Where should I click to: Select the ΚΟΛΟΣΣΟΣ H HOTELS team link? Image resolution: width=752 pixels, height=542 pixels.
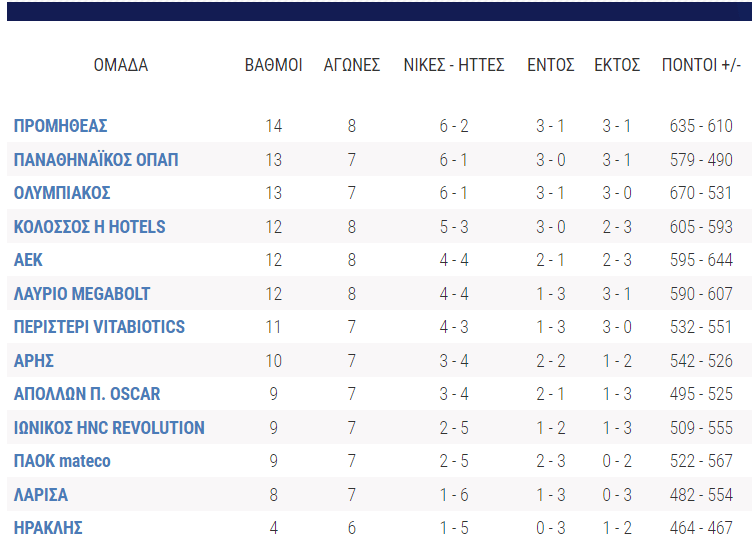90,227
